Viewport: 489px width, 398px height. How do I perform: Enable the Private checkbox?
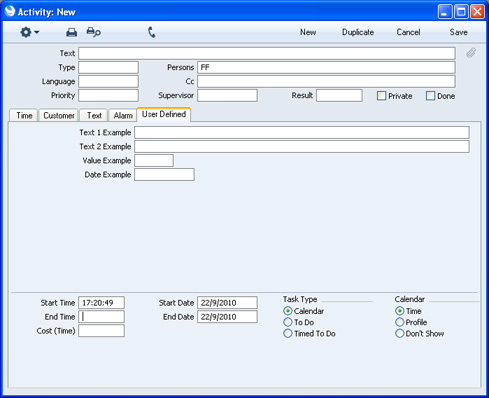coord(381,96)
